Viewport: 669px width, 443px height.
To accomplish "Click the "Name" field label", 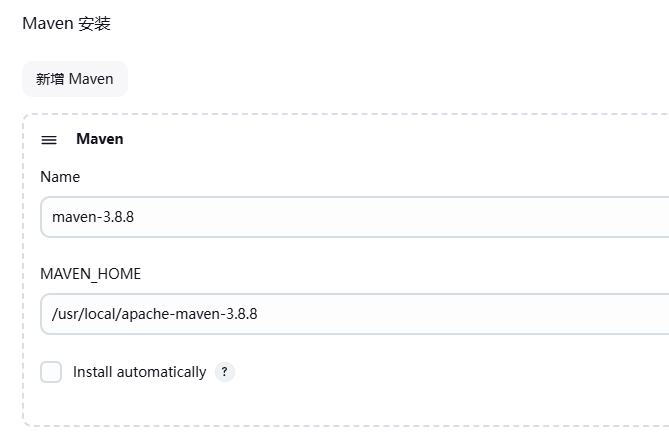I will click(60, 177).
